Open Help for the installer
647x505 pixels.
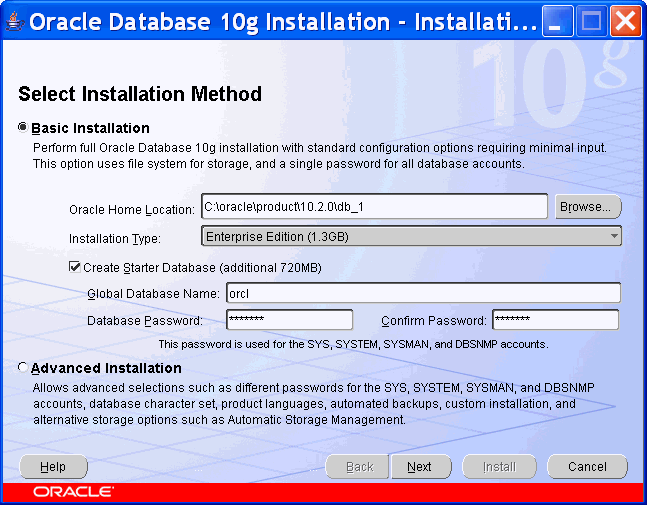(53, 467)
